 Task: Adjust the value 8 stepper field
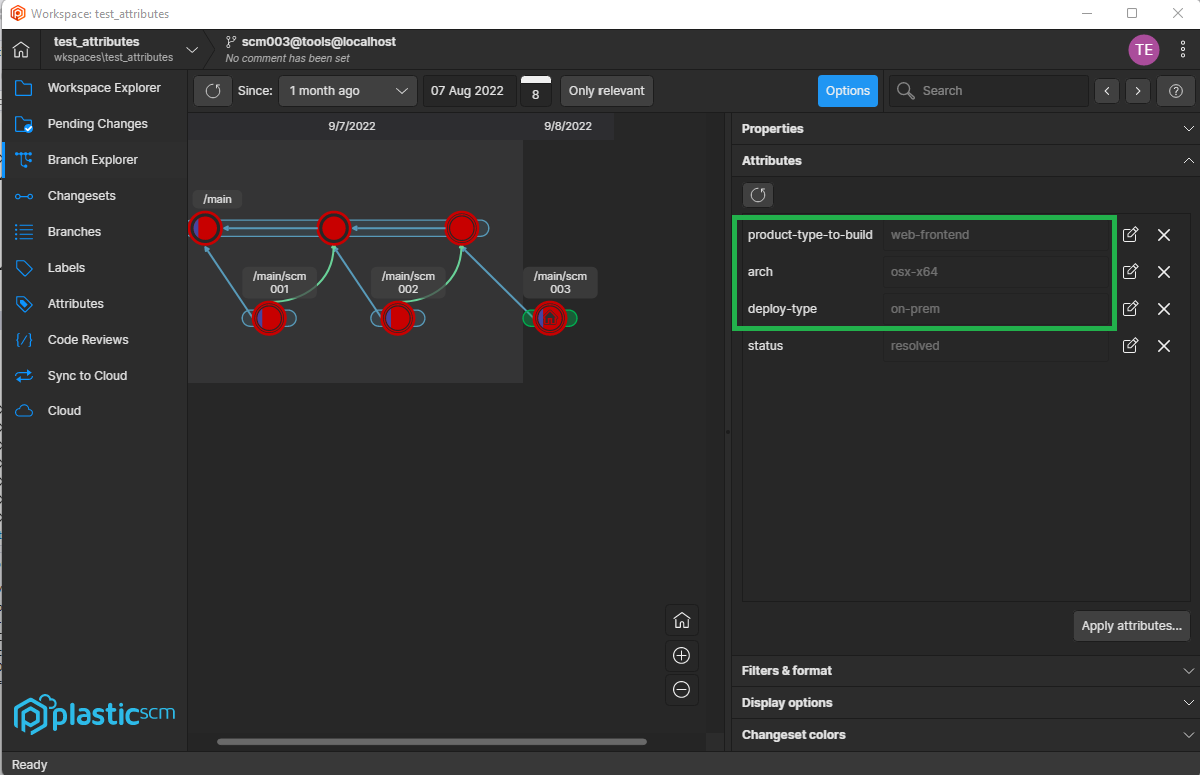click(x=536, y=90)
